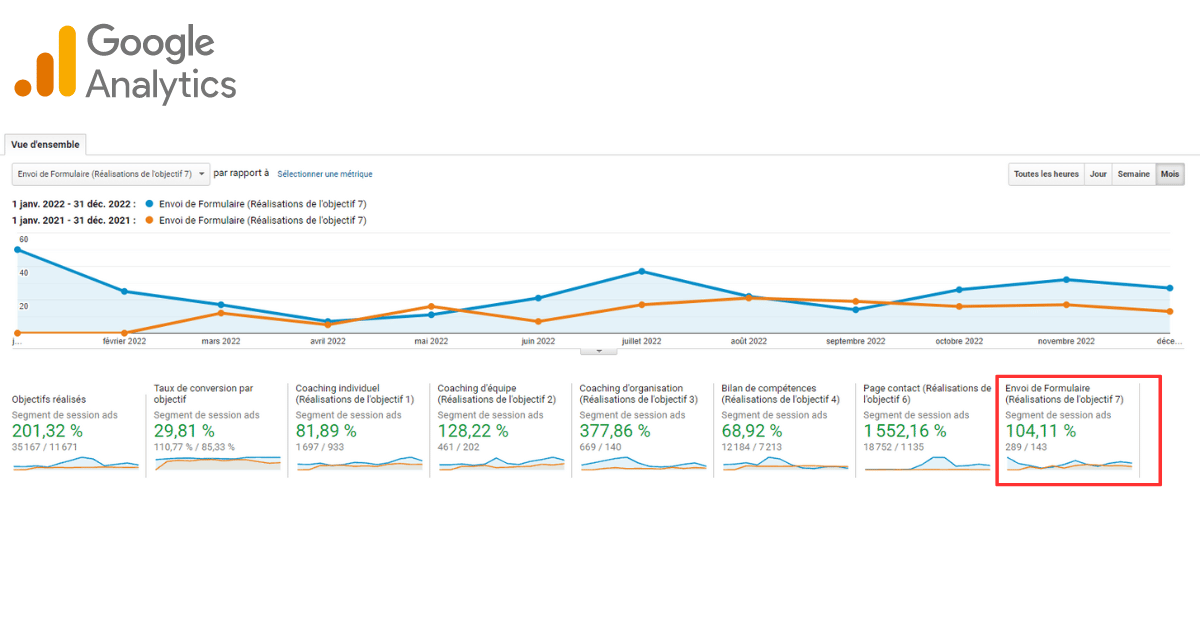
Task: Click the novembre 2022 blue data point
Action: 1066,280
